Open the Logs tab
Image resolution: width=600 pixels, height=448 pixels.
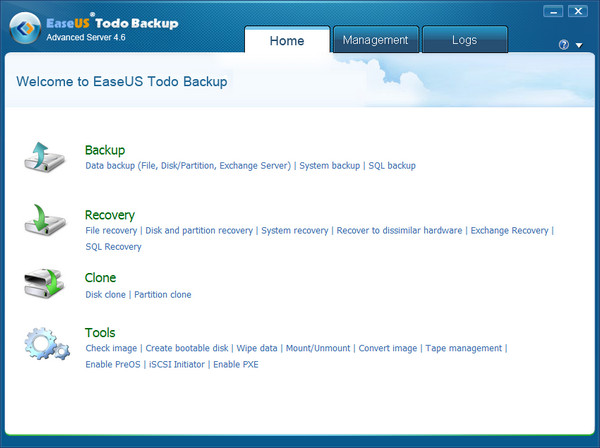tap(464, 40)
